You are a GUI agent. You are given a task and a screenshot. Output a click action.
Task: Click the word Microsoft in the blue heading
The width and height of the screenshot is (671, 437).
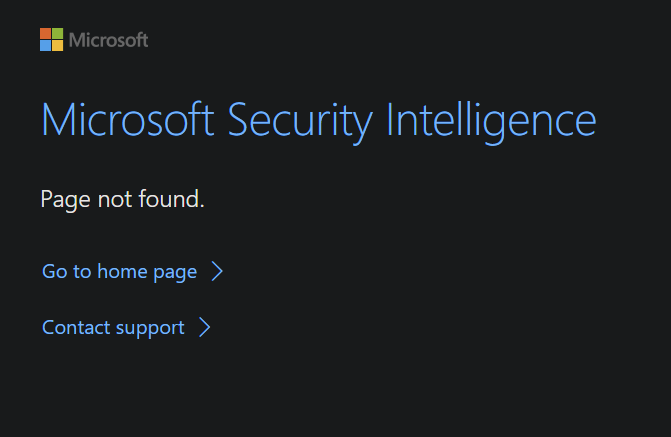pos(128,121)
